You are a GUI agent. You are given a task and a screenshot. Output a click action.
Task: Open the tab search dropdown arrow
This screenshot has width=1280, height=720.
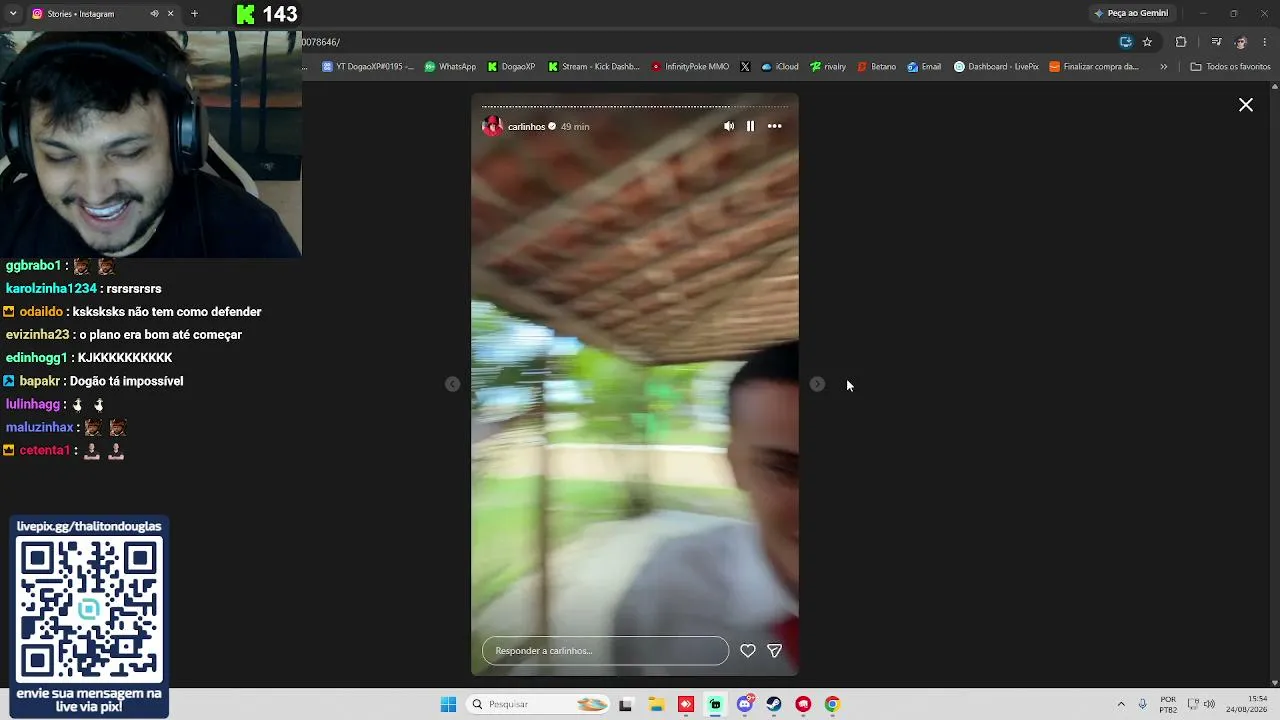click(x=13, y=14)
